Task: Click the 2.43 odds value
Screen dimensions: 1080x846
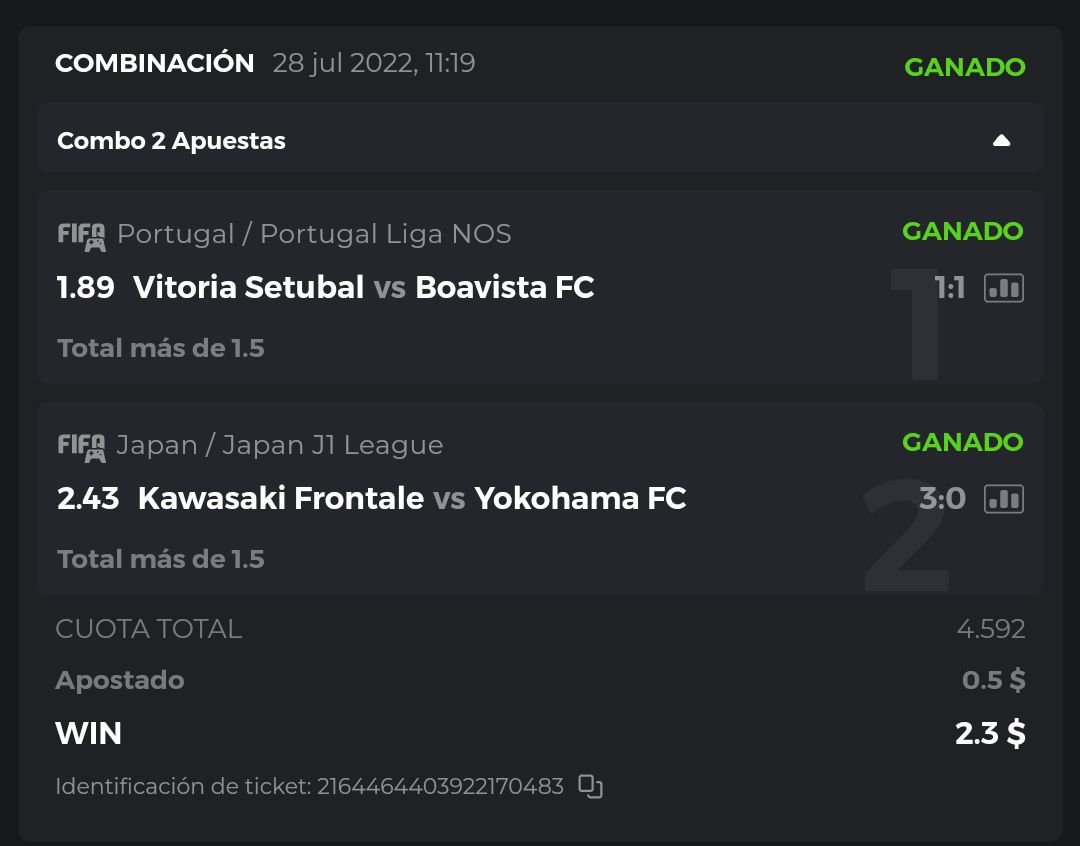Action: 88,498
